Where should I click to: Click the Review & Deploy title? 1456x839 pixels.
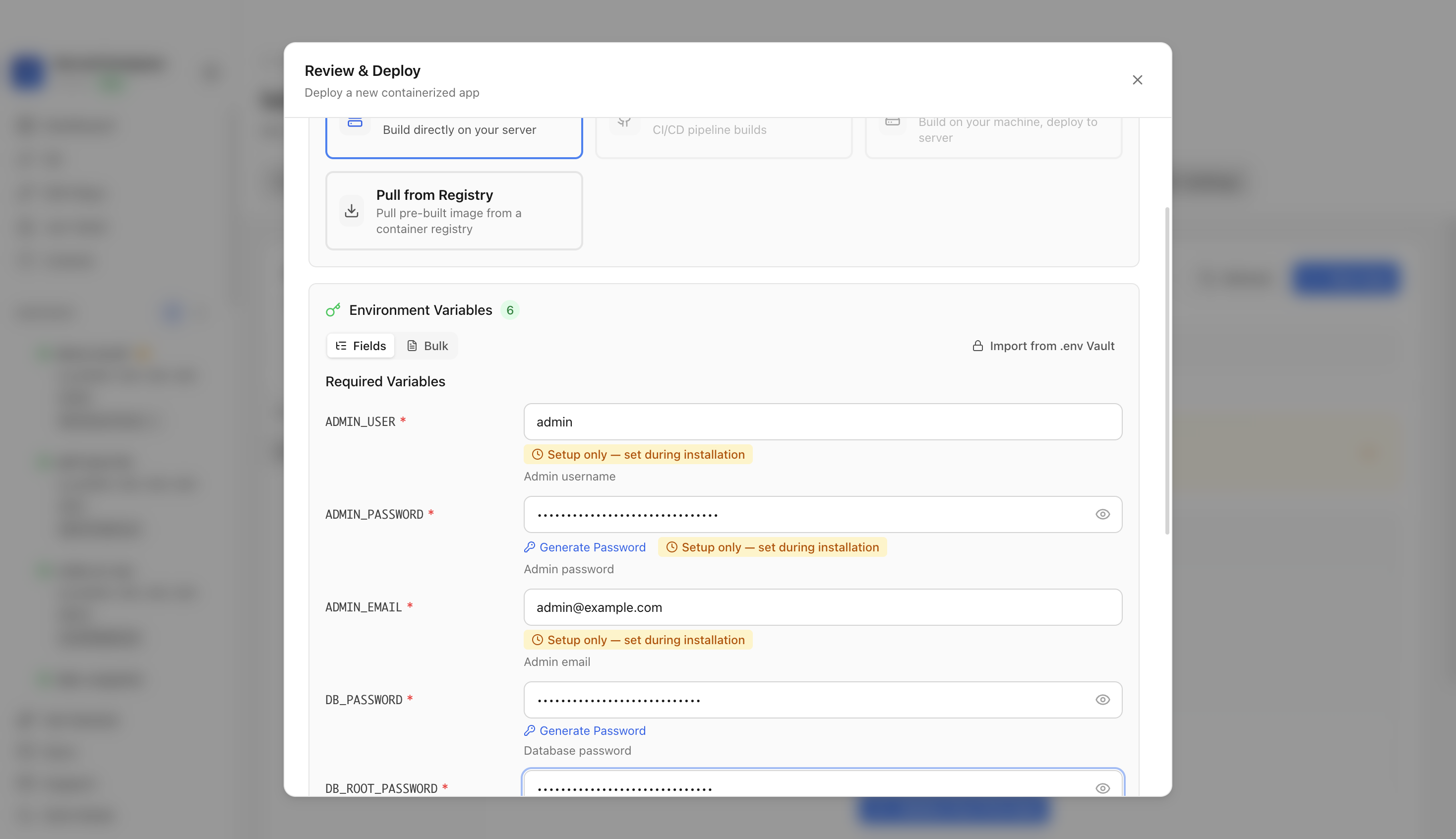[363, 71]
